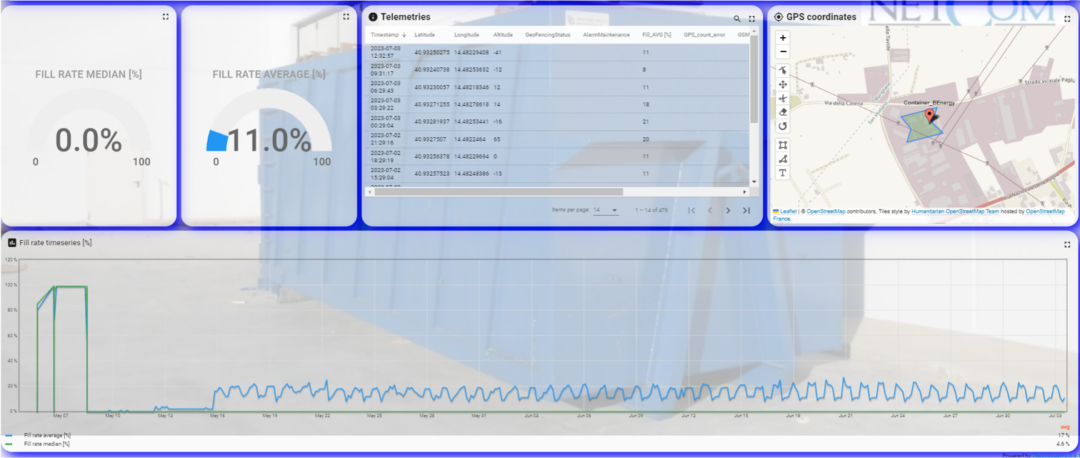Sort table by GPS_count_error column
This screenshot has width=1080, height=458.
tap(704, 34)
